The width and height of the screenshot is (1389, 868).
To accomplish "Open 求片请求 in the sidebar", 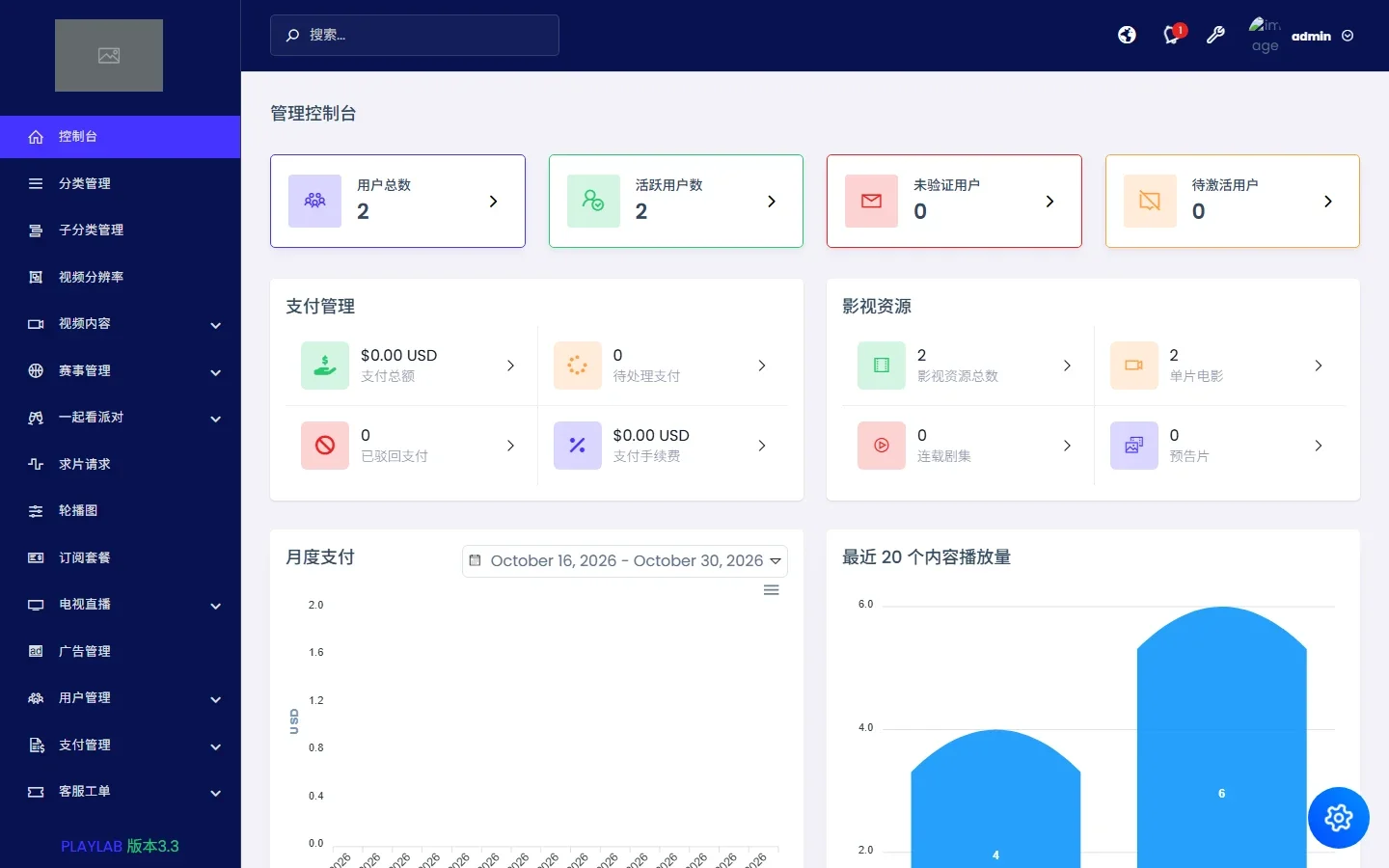I will [121, 465].
